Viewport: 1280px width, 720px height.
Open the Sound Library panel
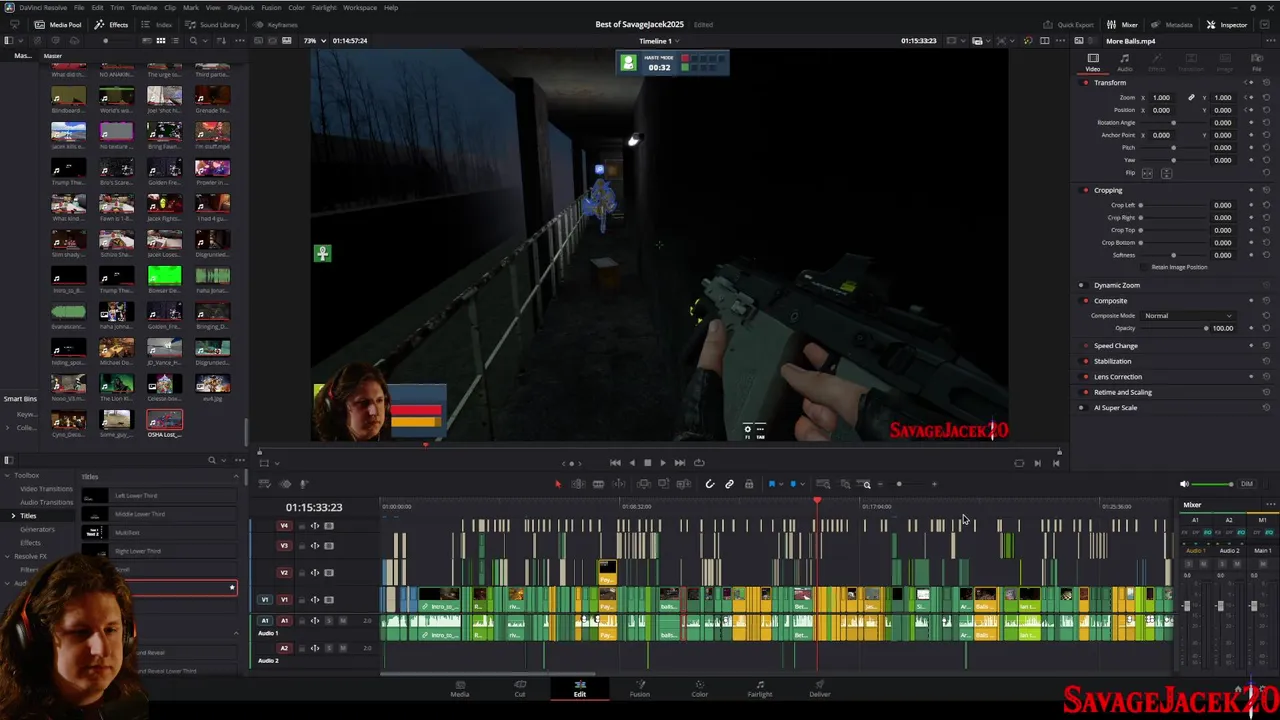click(212, 24)
